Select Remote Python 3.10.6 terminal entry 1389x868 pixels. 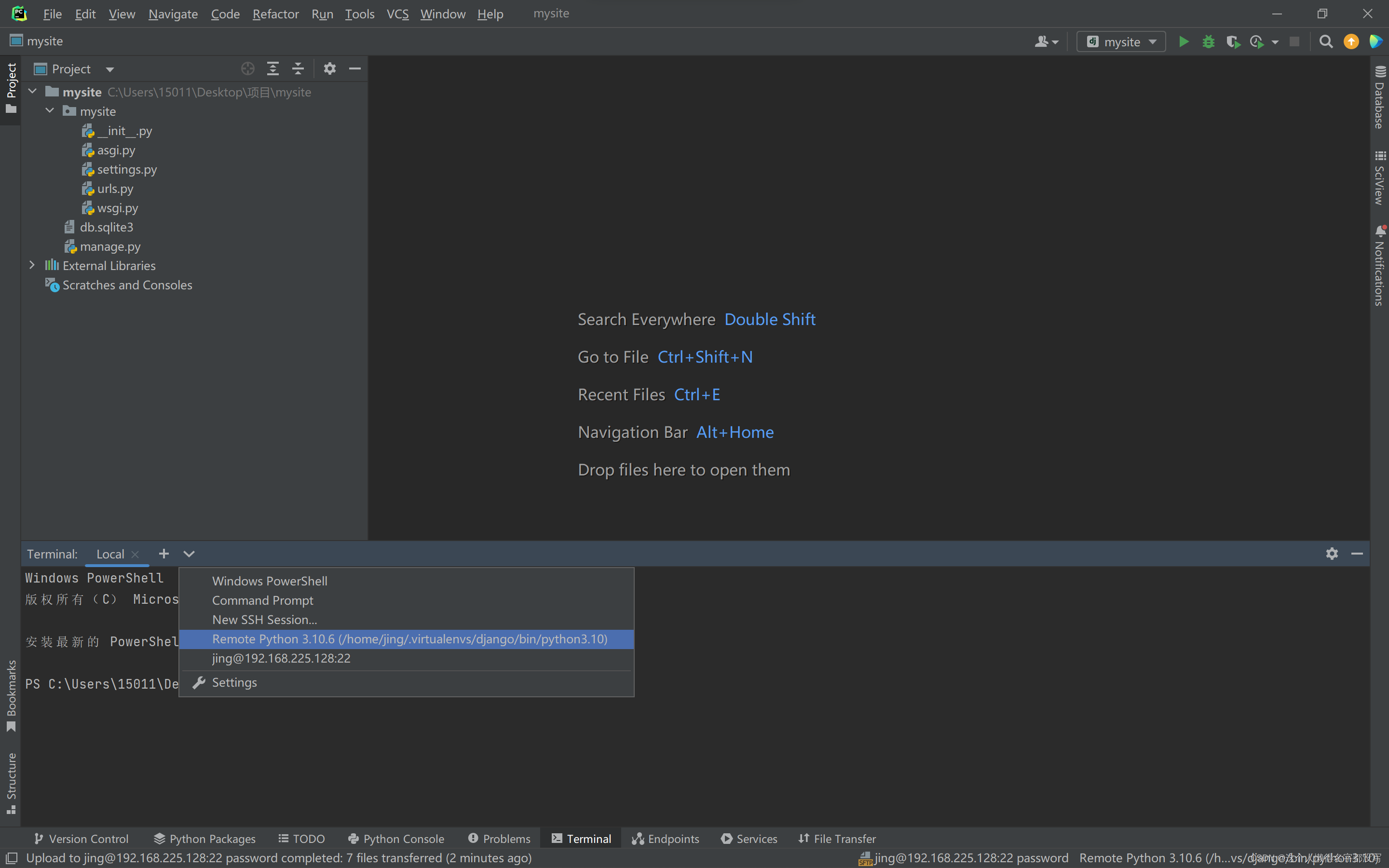coord(407,638)
